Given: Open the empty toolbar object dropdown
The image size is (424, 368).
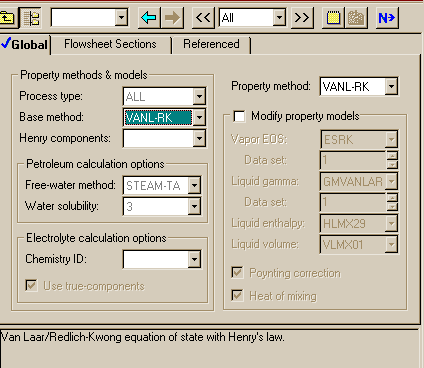Looking at the screenshot, I should pos(122,17).
